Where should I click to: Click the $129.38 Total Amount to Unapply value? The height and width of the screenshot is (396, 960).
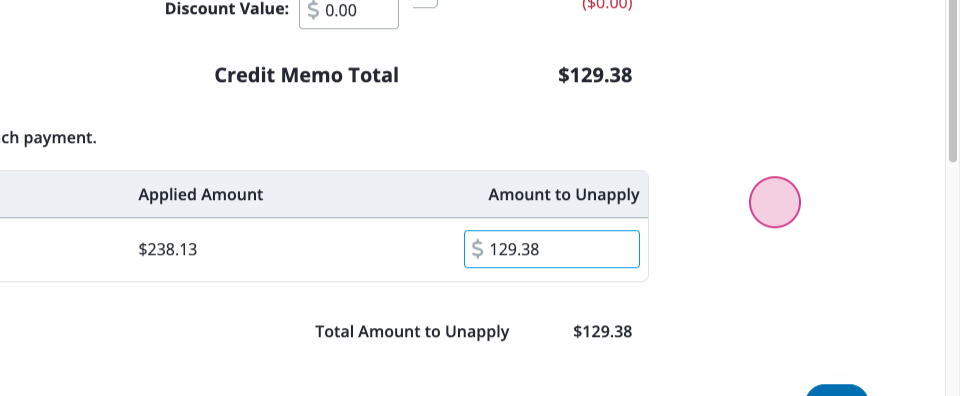[602, 332]
